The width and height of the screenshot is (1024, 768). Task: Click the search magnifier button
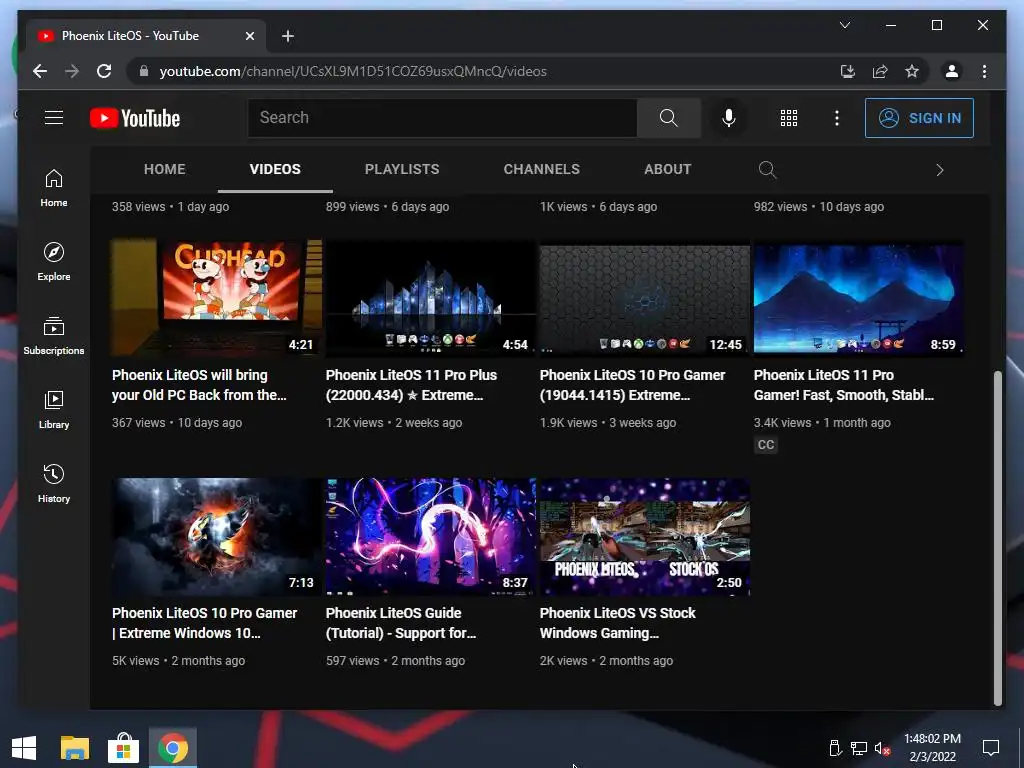669,118
